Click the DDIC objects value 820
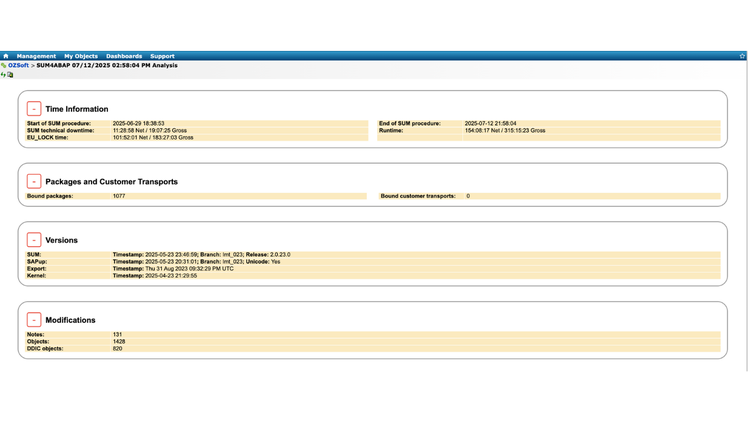Image resolution: width=750 pixels, height=422 pixels. [x=117, y=348]
